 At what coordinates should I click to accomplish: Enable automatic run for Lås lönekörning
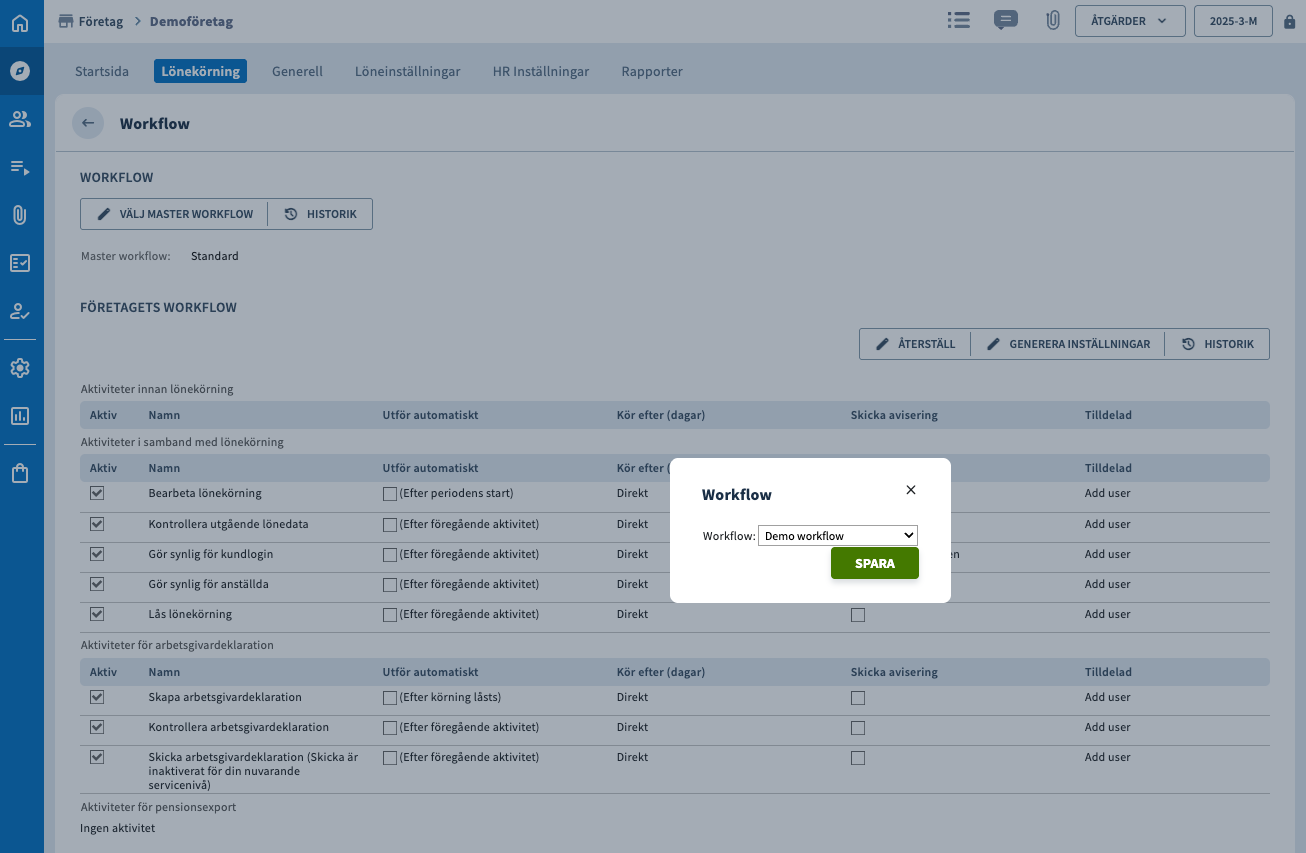click(x=390, y=615)
